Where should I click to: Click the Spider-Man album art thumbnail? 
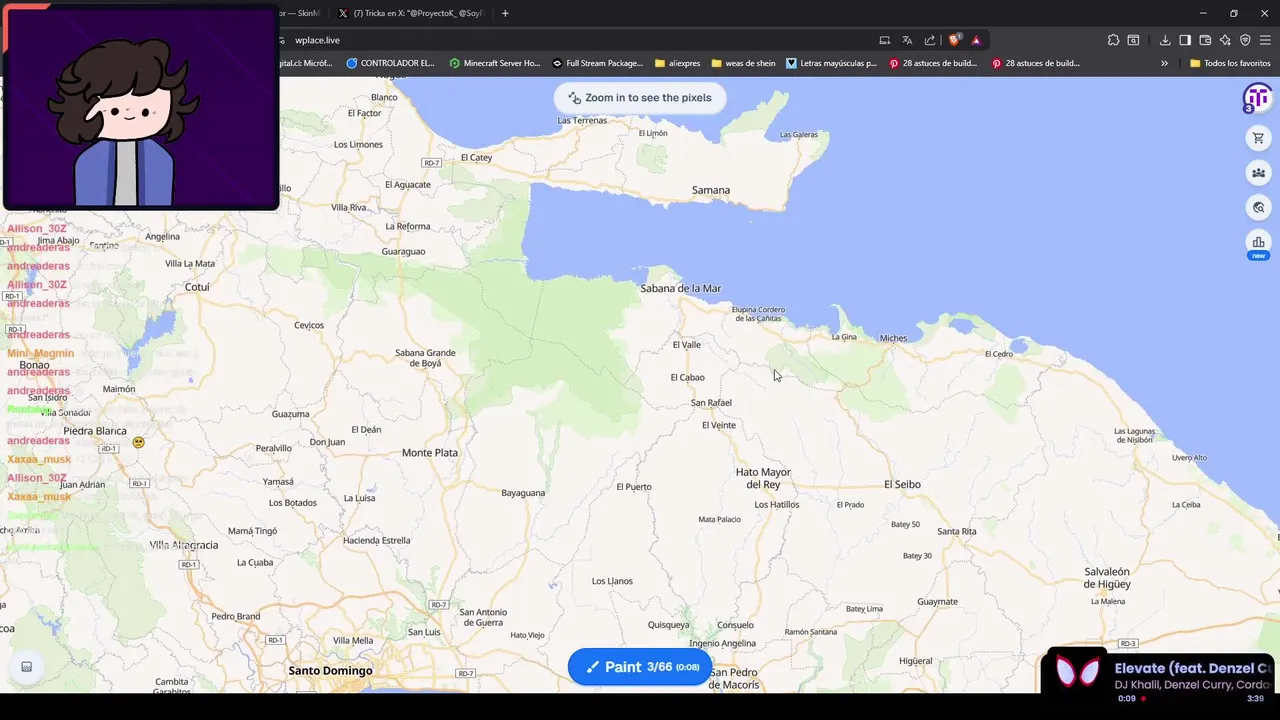[1077, 672]
